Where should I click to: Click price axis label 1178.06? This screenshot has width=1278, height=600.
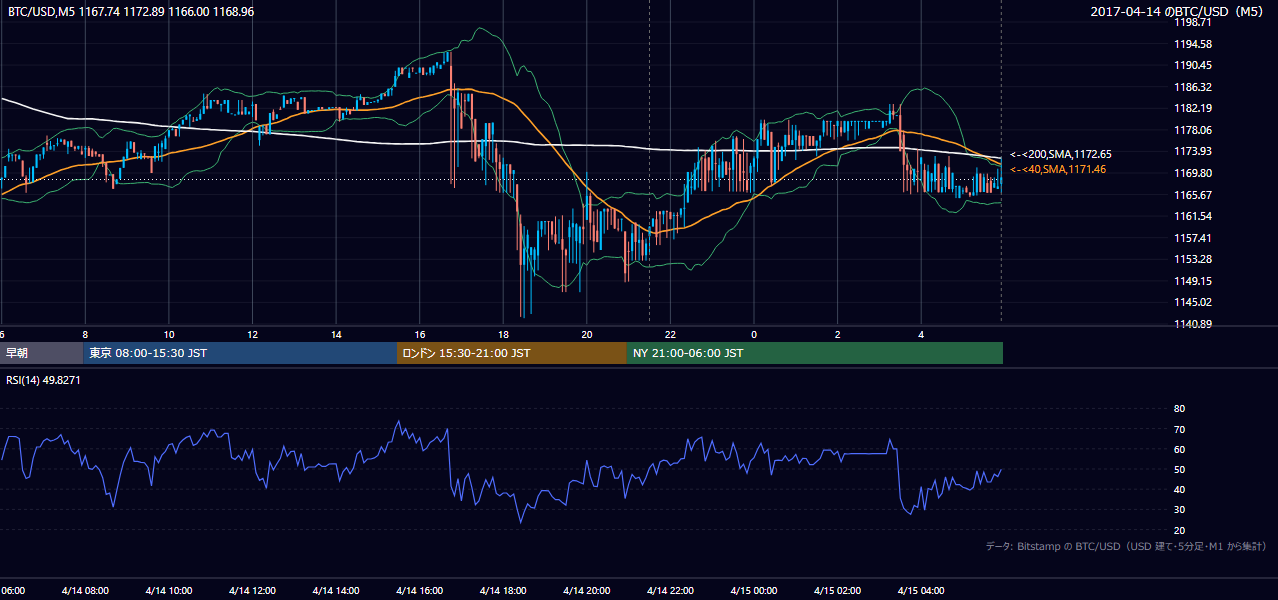1192,130
